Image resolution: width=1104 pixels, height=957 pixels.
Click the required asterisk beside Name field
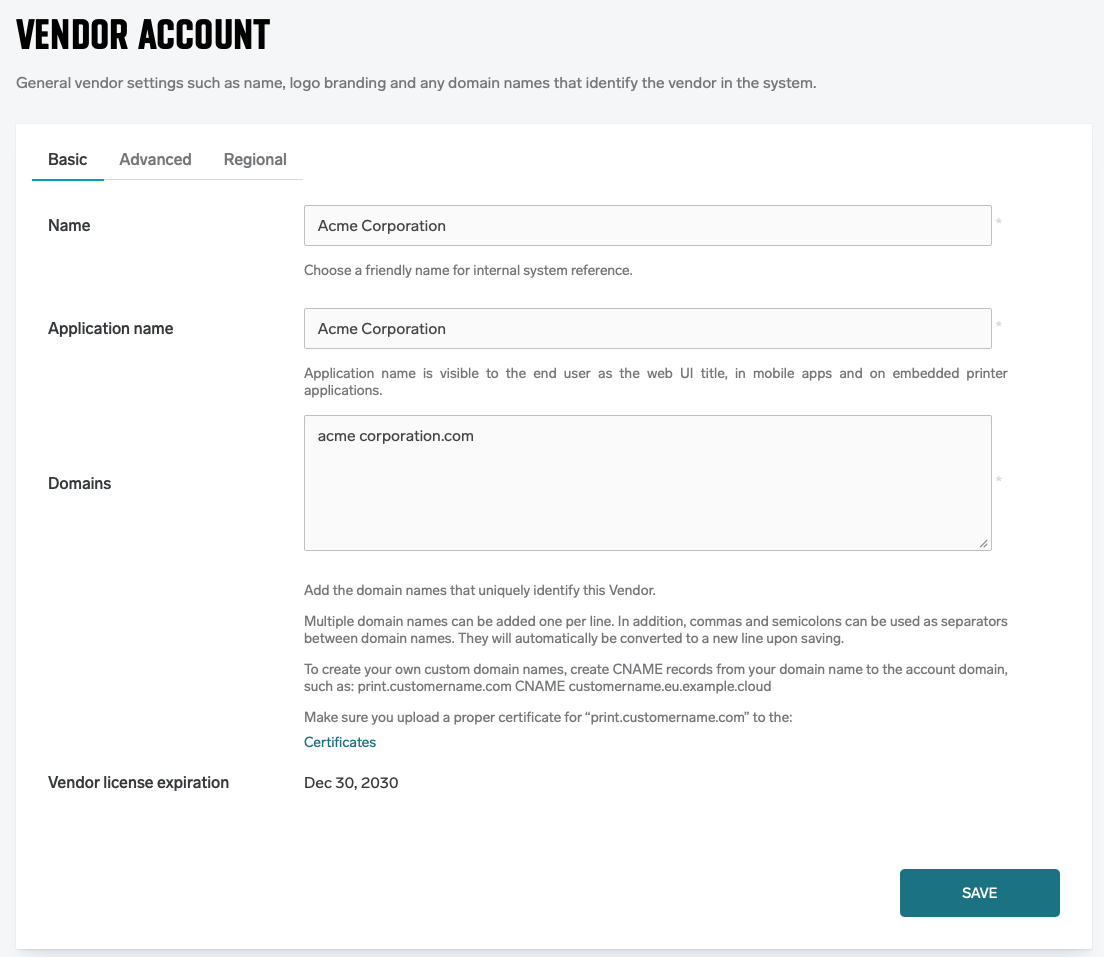(998, 222)
